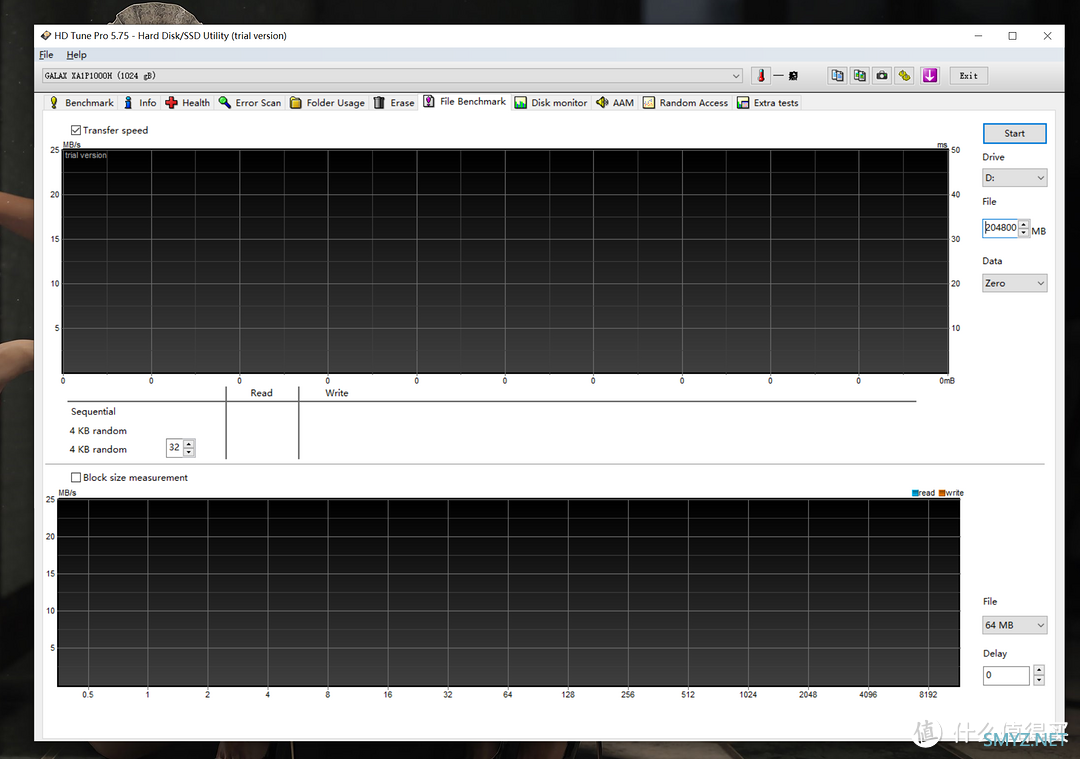Open options via yellow gears icon
1080x759 pixels.
pyautogui.click(x=904, y=76)
